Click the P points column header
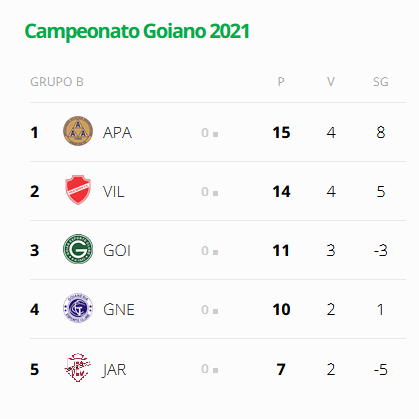 coord(281,82)
